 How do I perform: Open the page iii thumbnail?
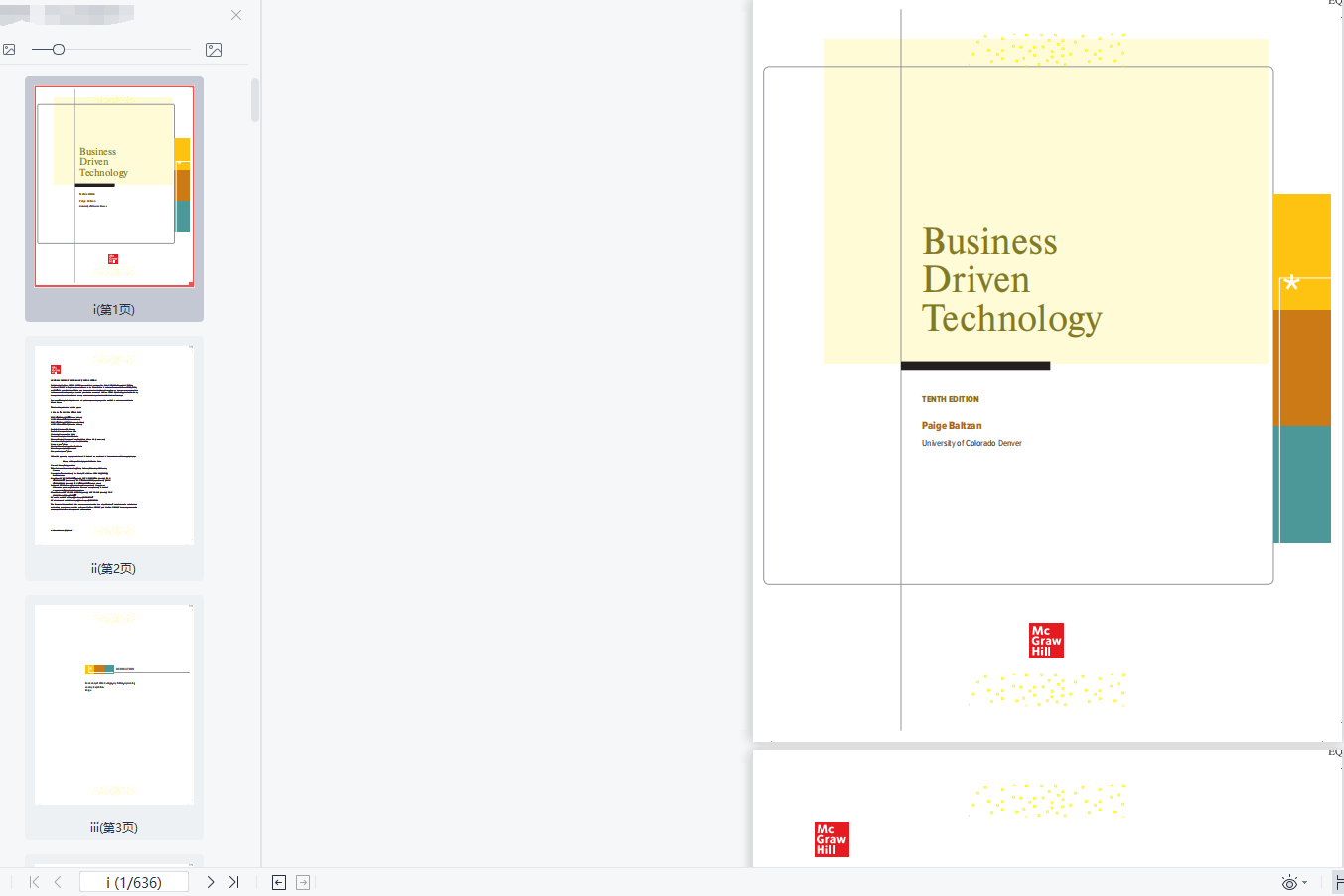coord(114,704)
